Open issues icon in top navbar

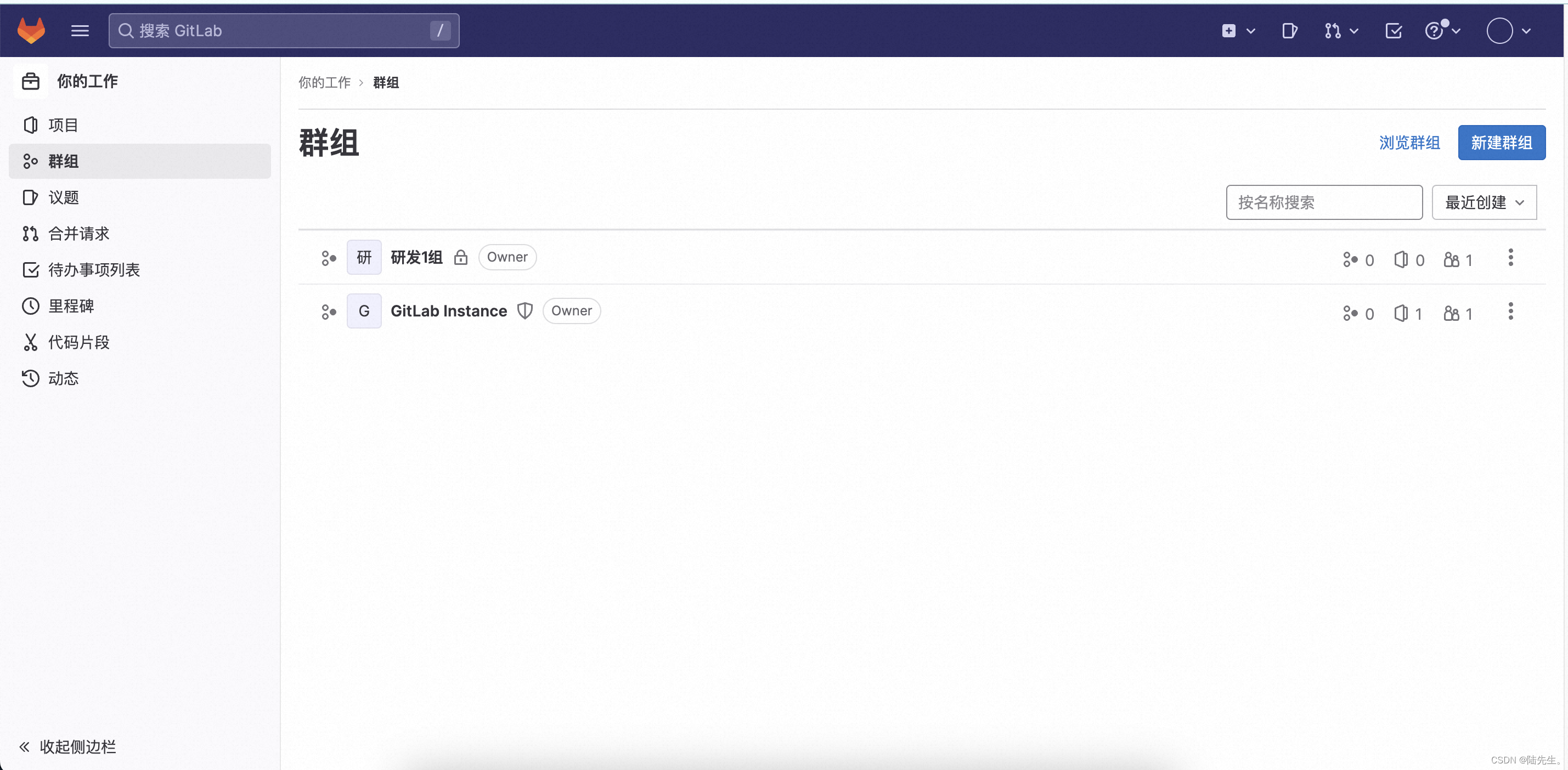point(1289,30)
